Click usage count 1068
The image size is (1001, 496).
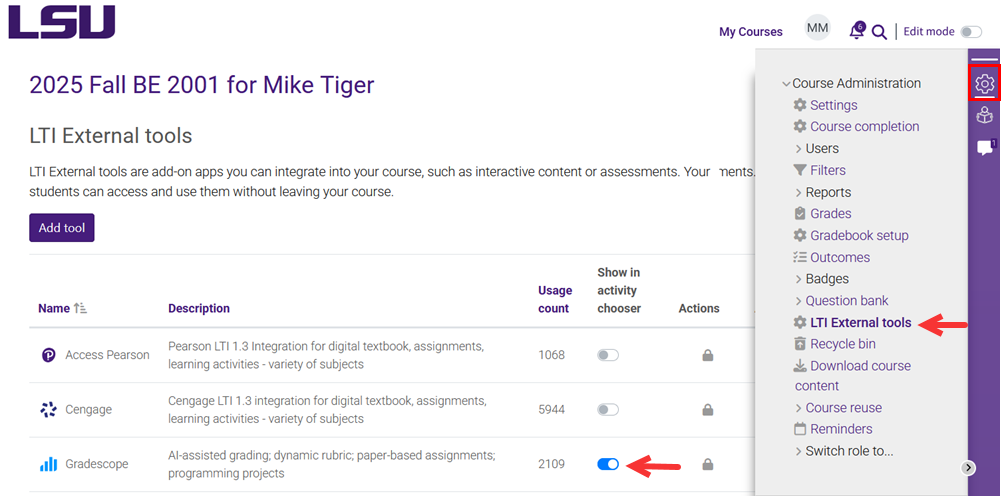pos(552,355)
